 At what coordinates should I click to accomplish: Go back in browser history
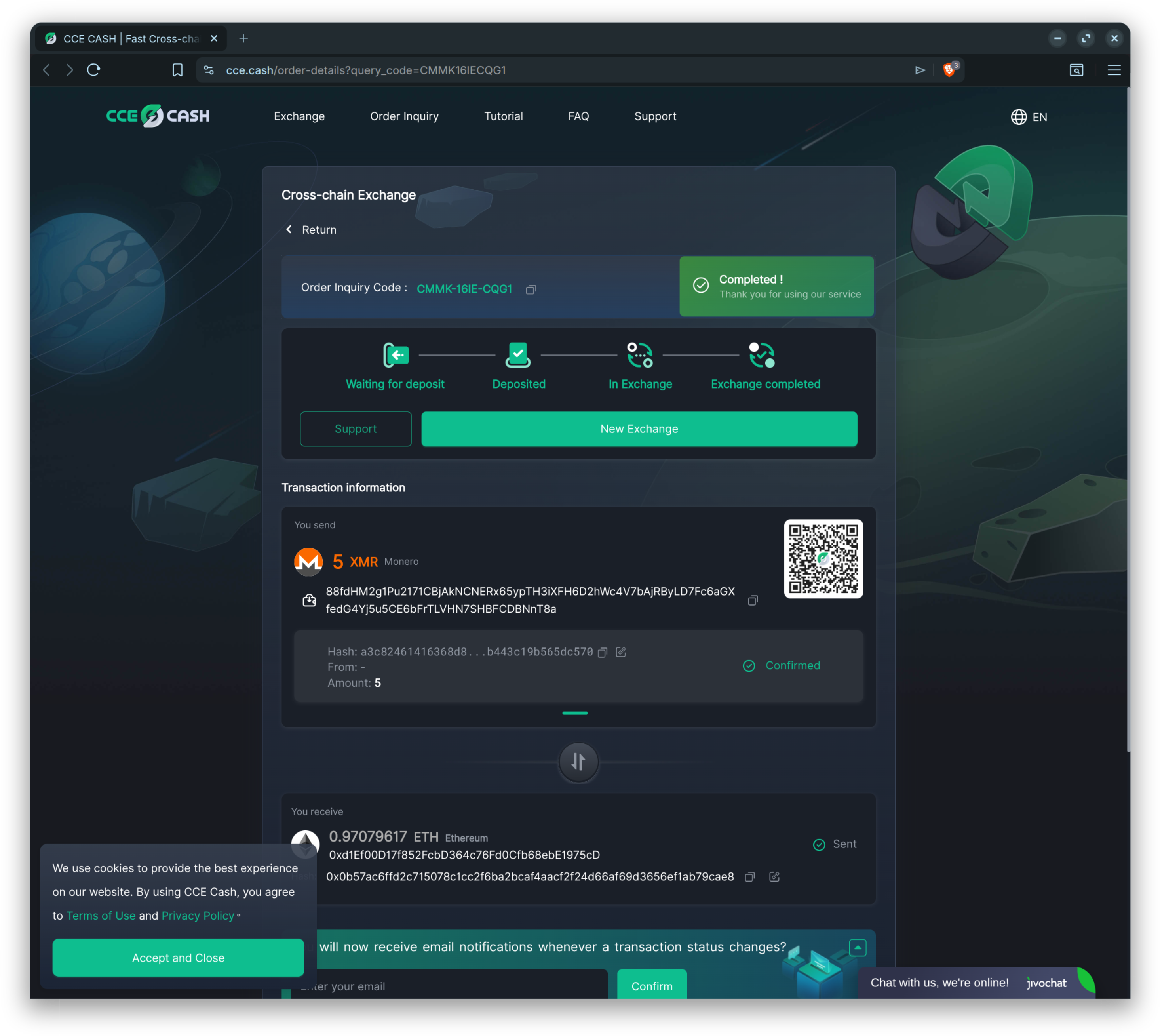47,70
